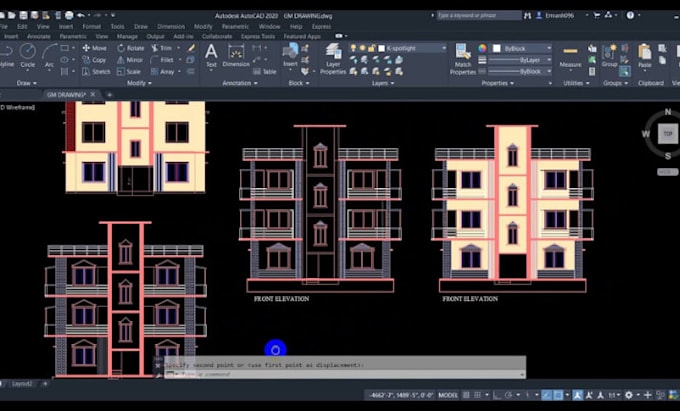Click MODEL space button in status bar
680x411 pixels.
(x=448, y=395)
